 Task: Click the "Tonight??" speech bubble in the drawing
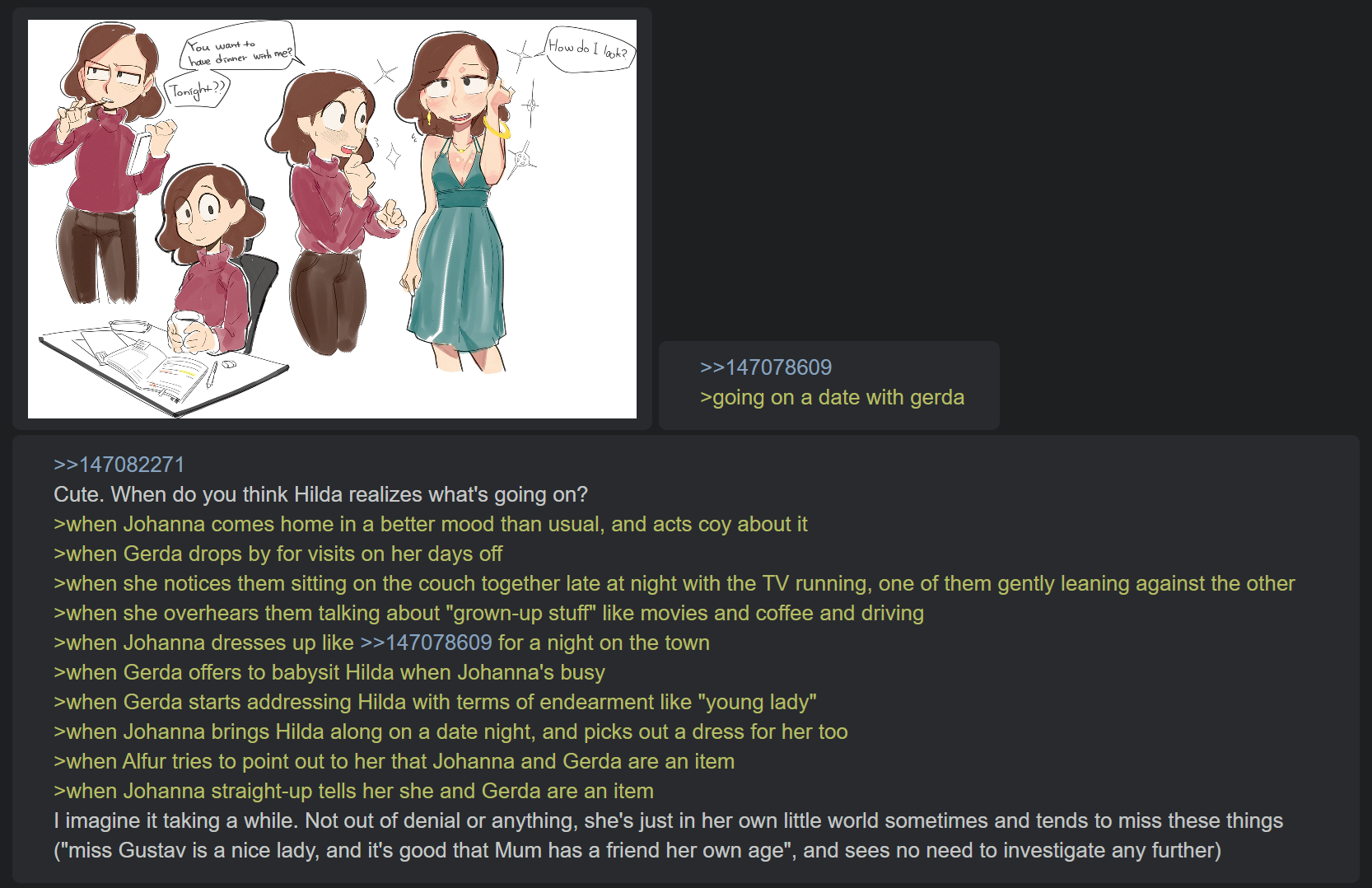click(197, 91)
